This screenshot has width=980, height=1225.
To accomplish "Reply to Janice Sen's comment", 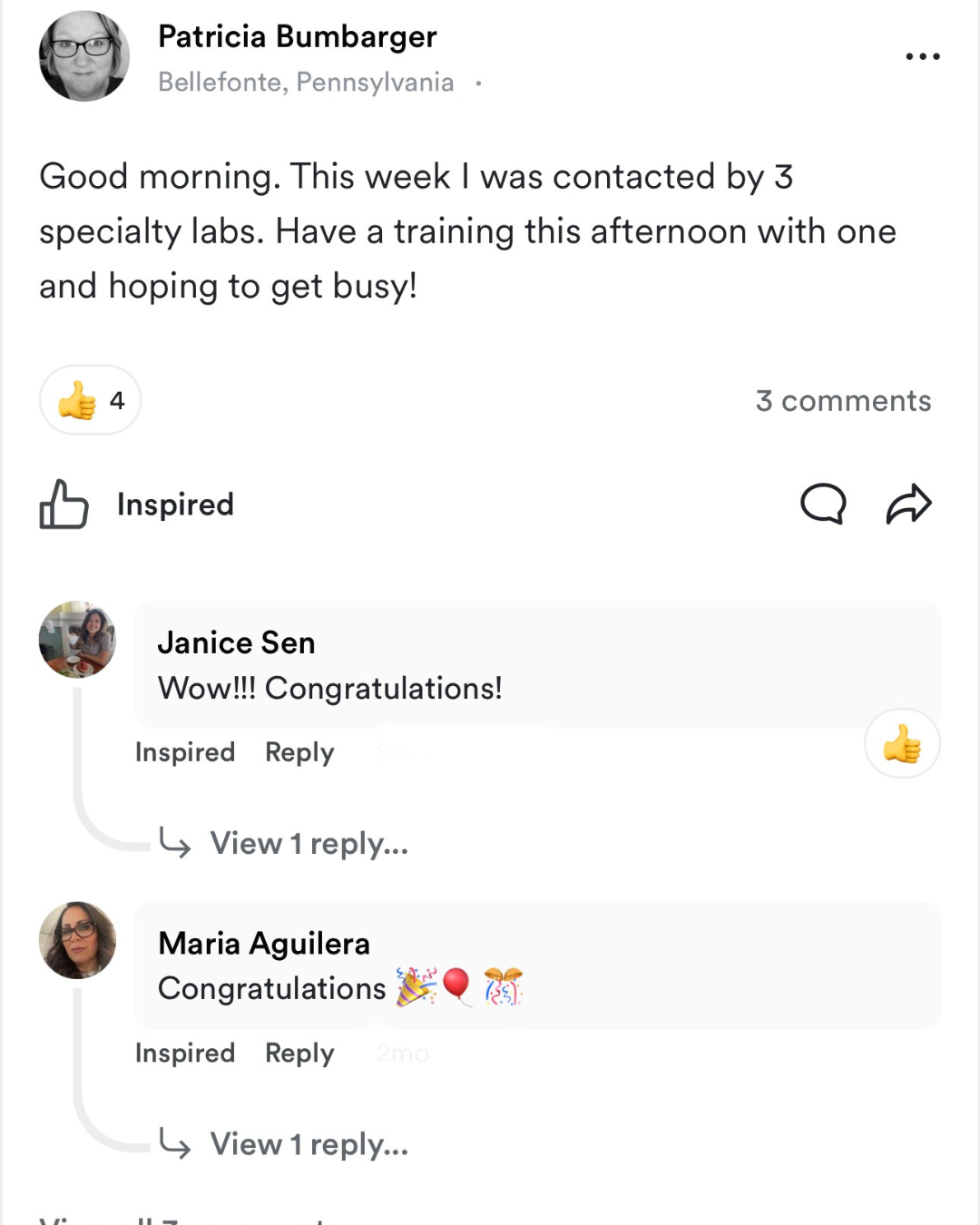I will 299,752.
